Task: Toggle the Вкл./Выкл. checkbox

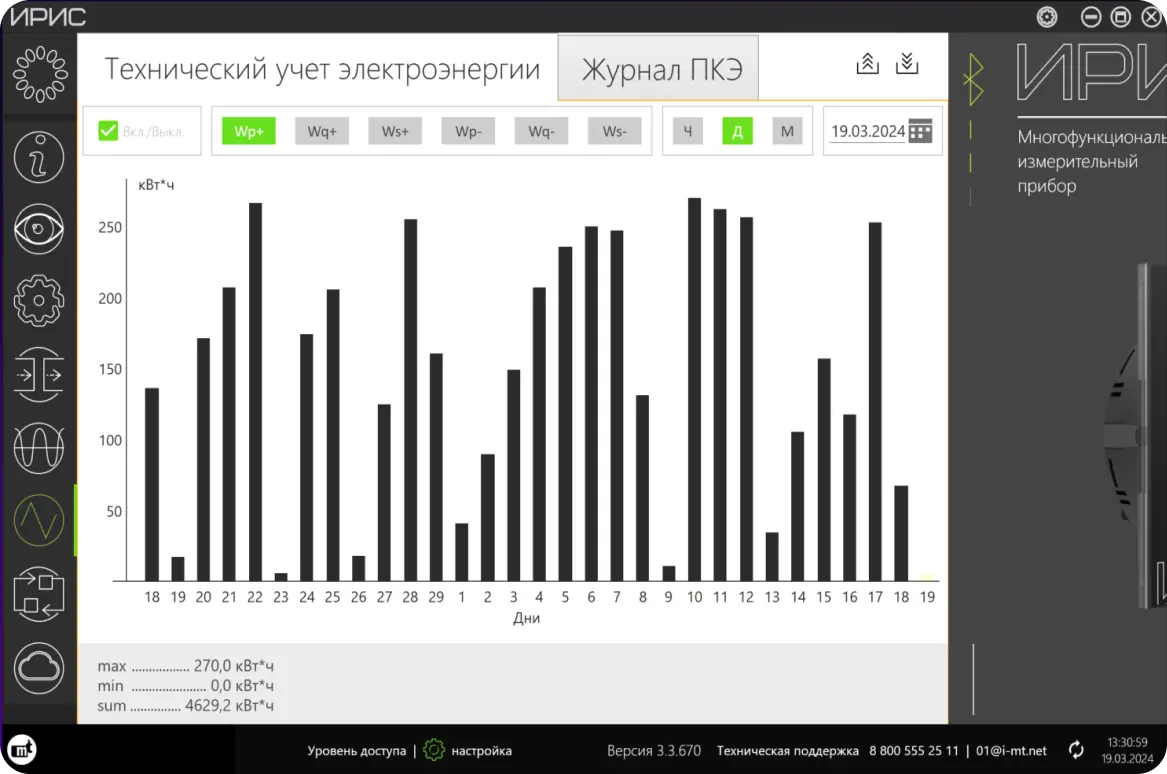Action: coord(108,131)
